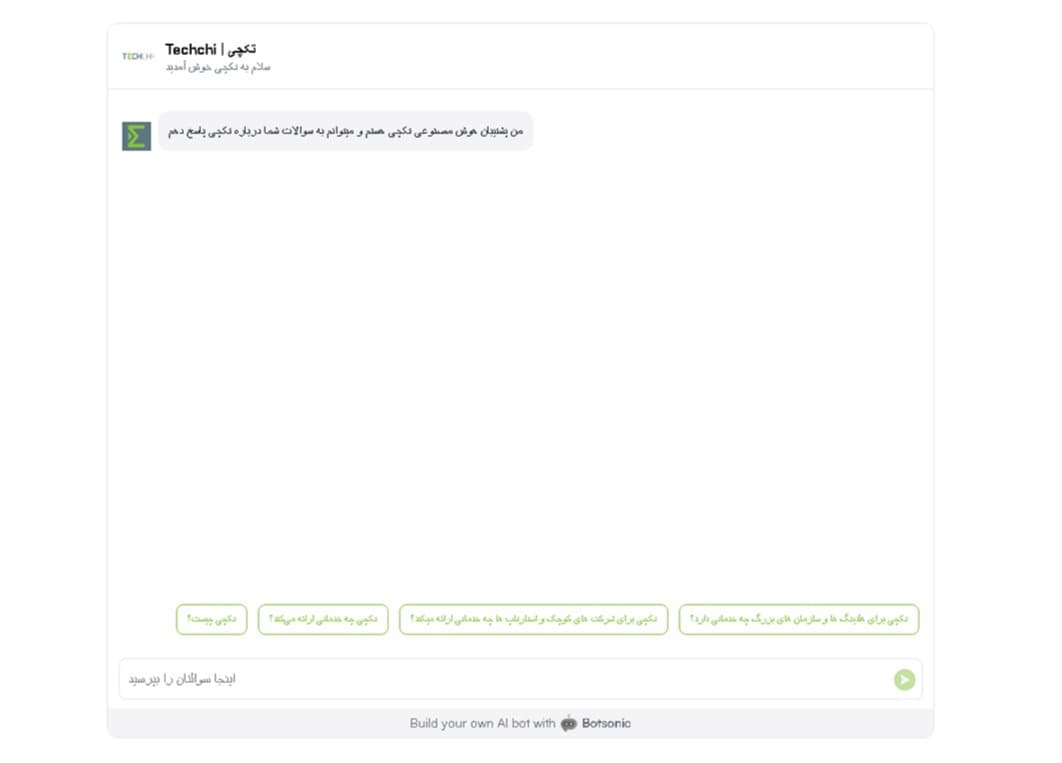This screenshot has height=763, width=1062.
Task: Click the 'سلام به تکچی خوش آمدید' subtitle
Action: coord(218,67)
